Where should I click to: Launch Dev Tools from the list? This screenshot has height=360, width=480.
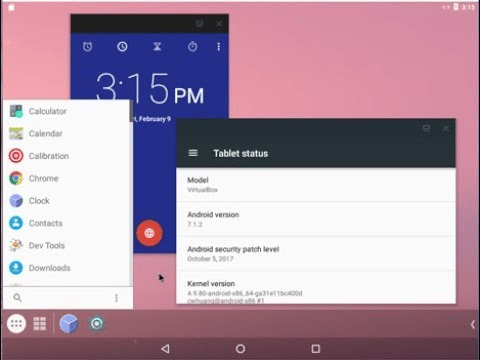67,245
